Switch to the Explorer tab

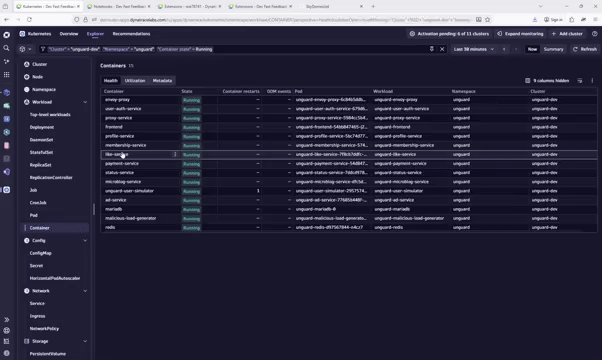[95, 34]
